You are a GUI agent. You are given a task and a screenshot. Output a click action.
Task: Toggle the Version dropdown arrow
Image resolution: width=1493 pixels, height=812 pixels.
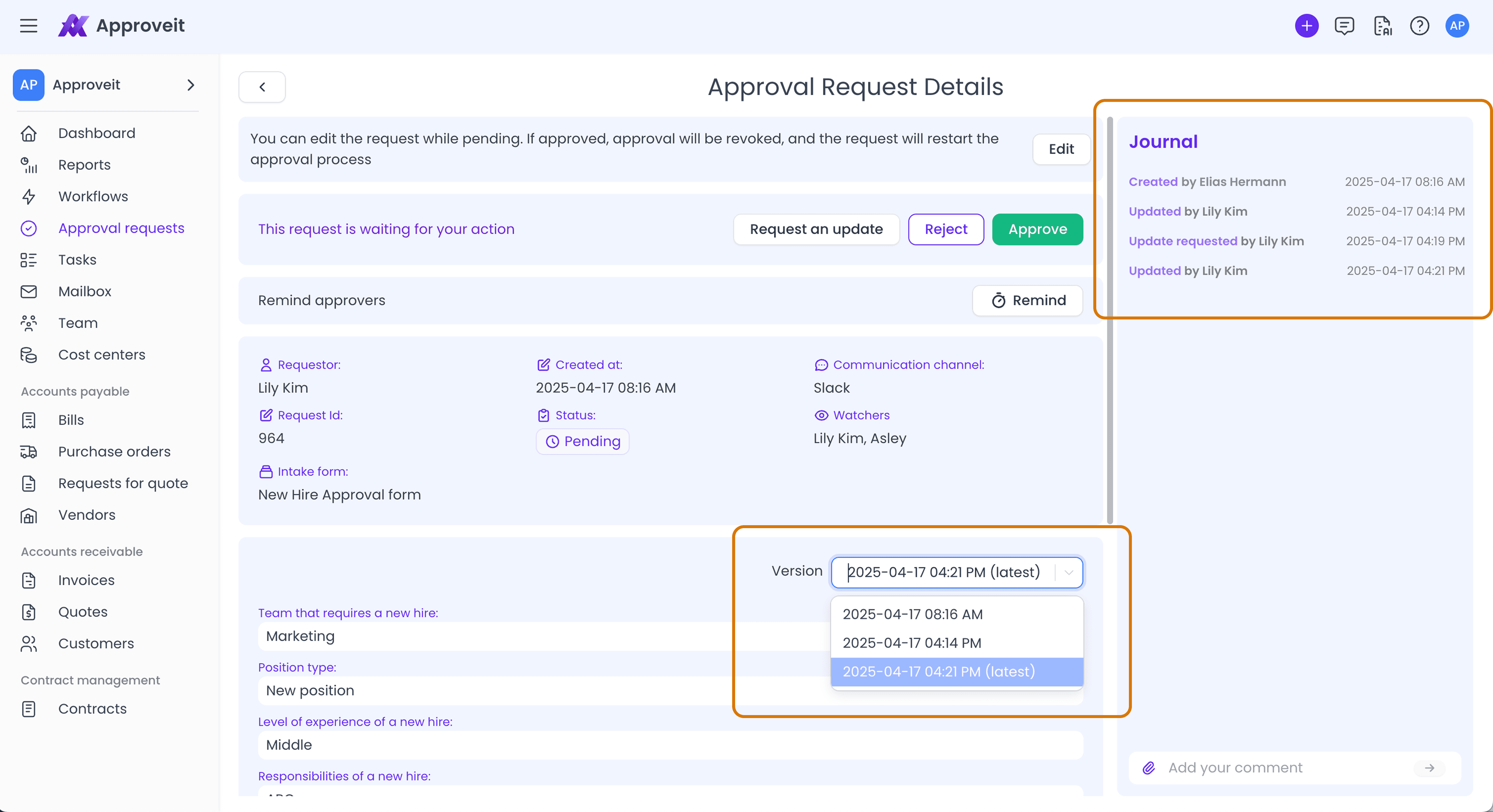[x=1069, y=572]
